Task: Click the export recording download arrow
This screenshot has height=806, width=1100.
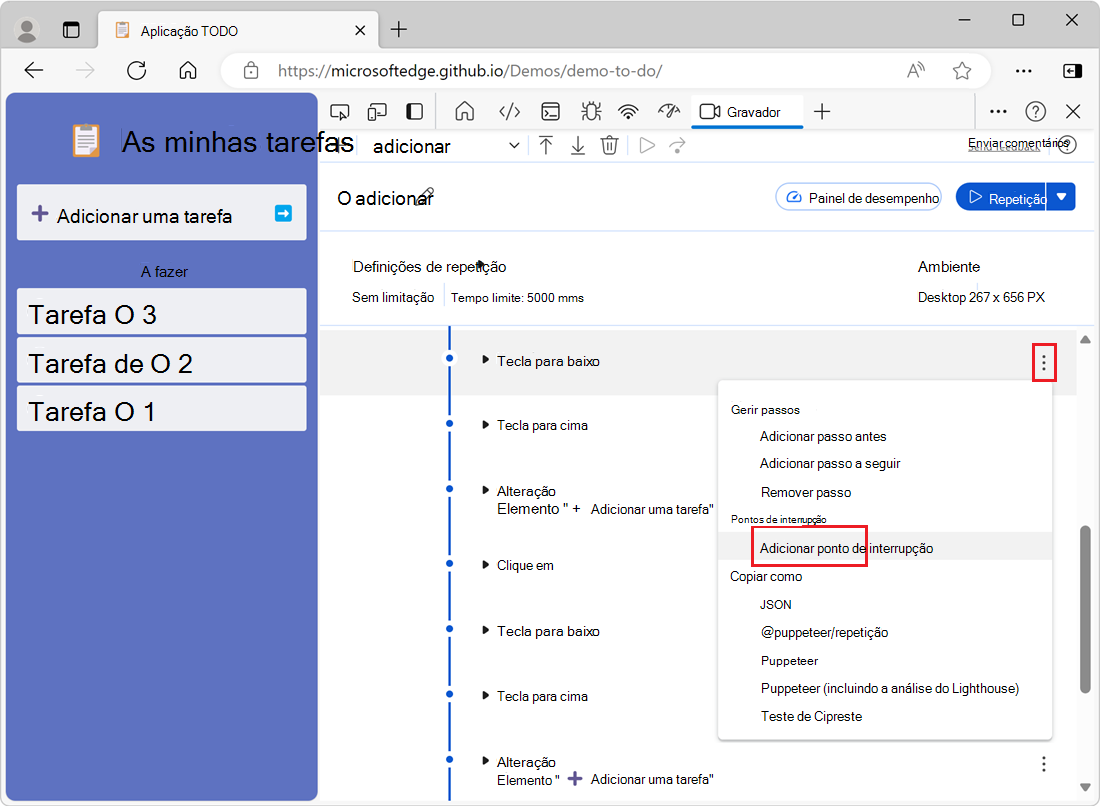Action: pyautogui.click(x=578, y=146)
